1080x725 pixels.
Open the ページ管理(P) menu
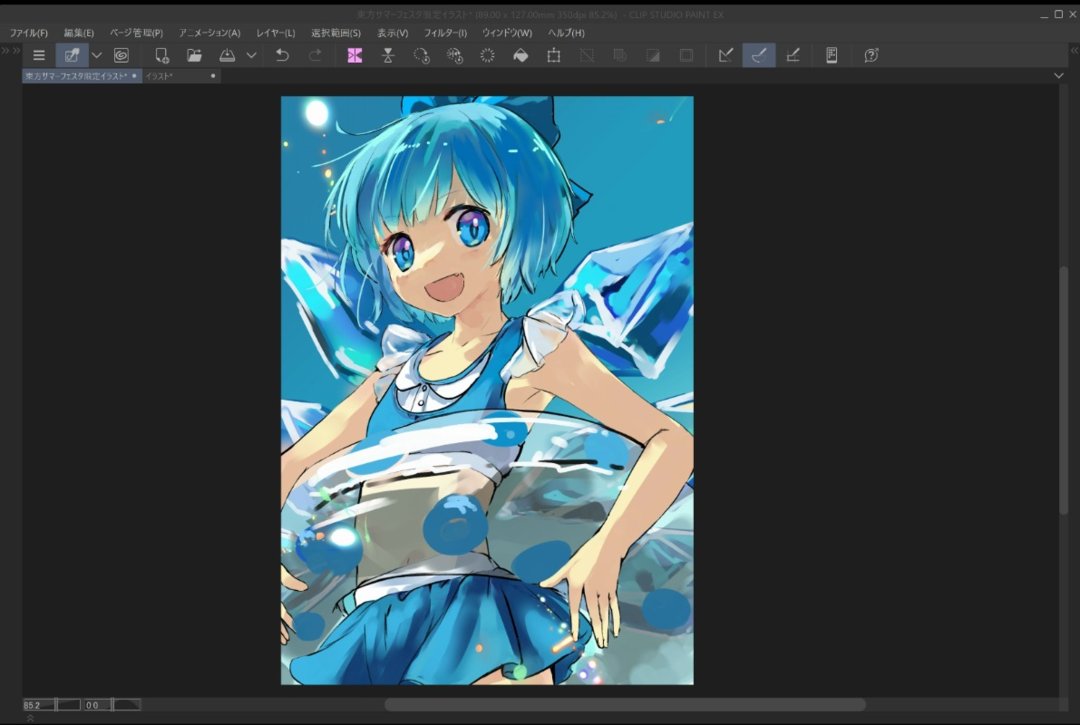[x=136, y=33]
